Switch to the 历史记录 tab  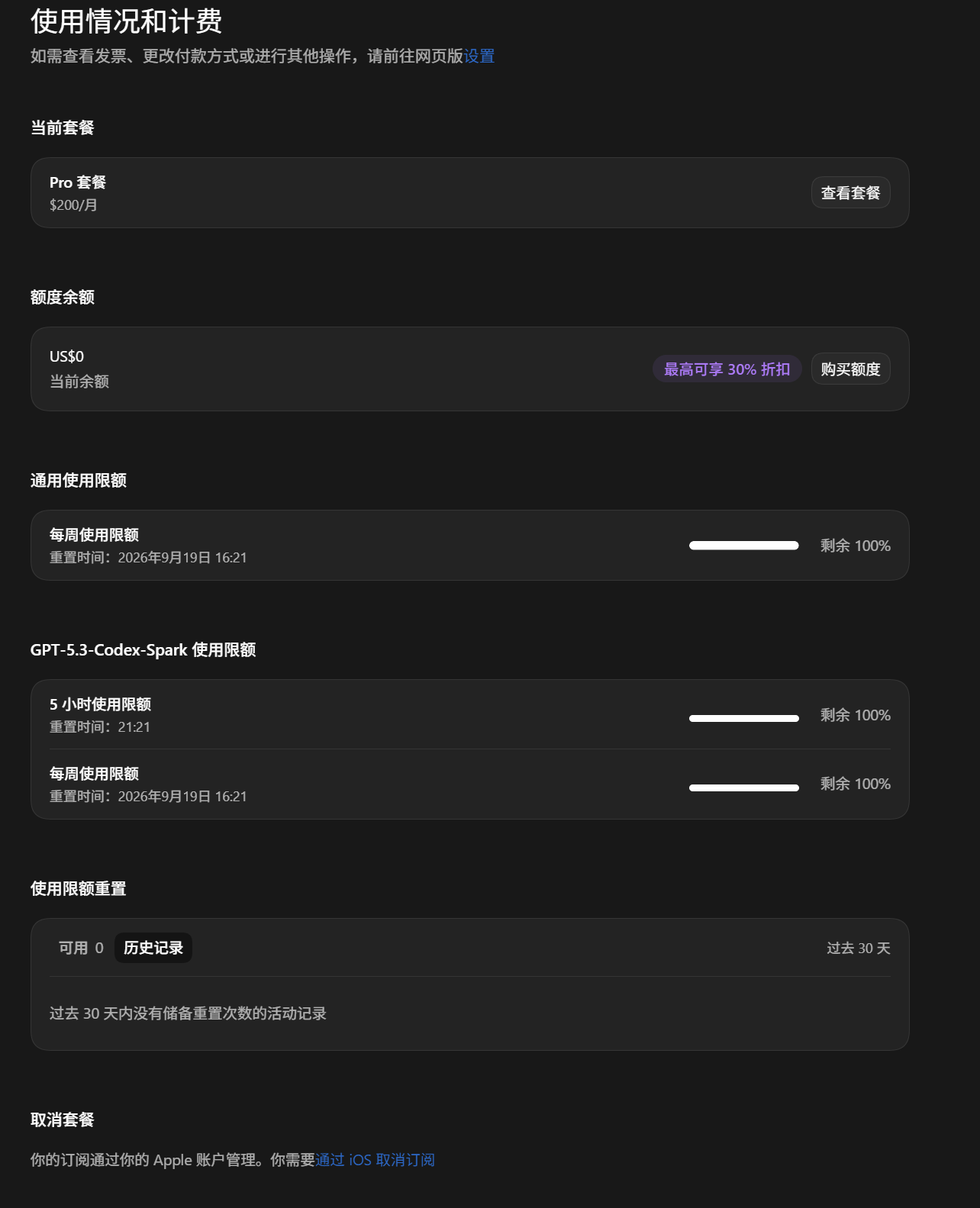point(153,948)
